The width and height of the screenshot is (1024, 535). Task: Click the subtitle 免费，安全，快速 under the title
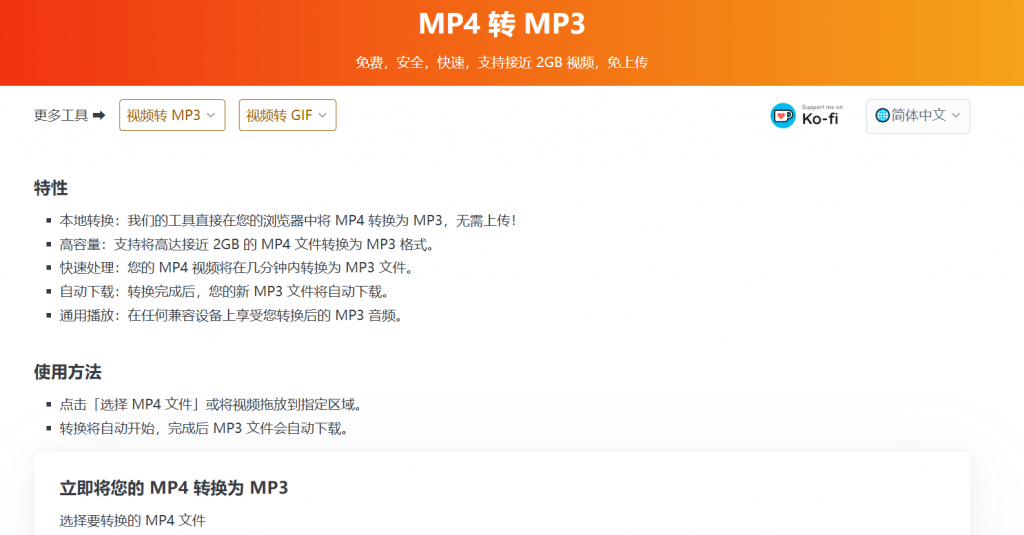501,62
